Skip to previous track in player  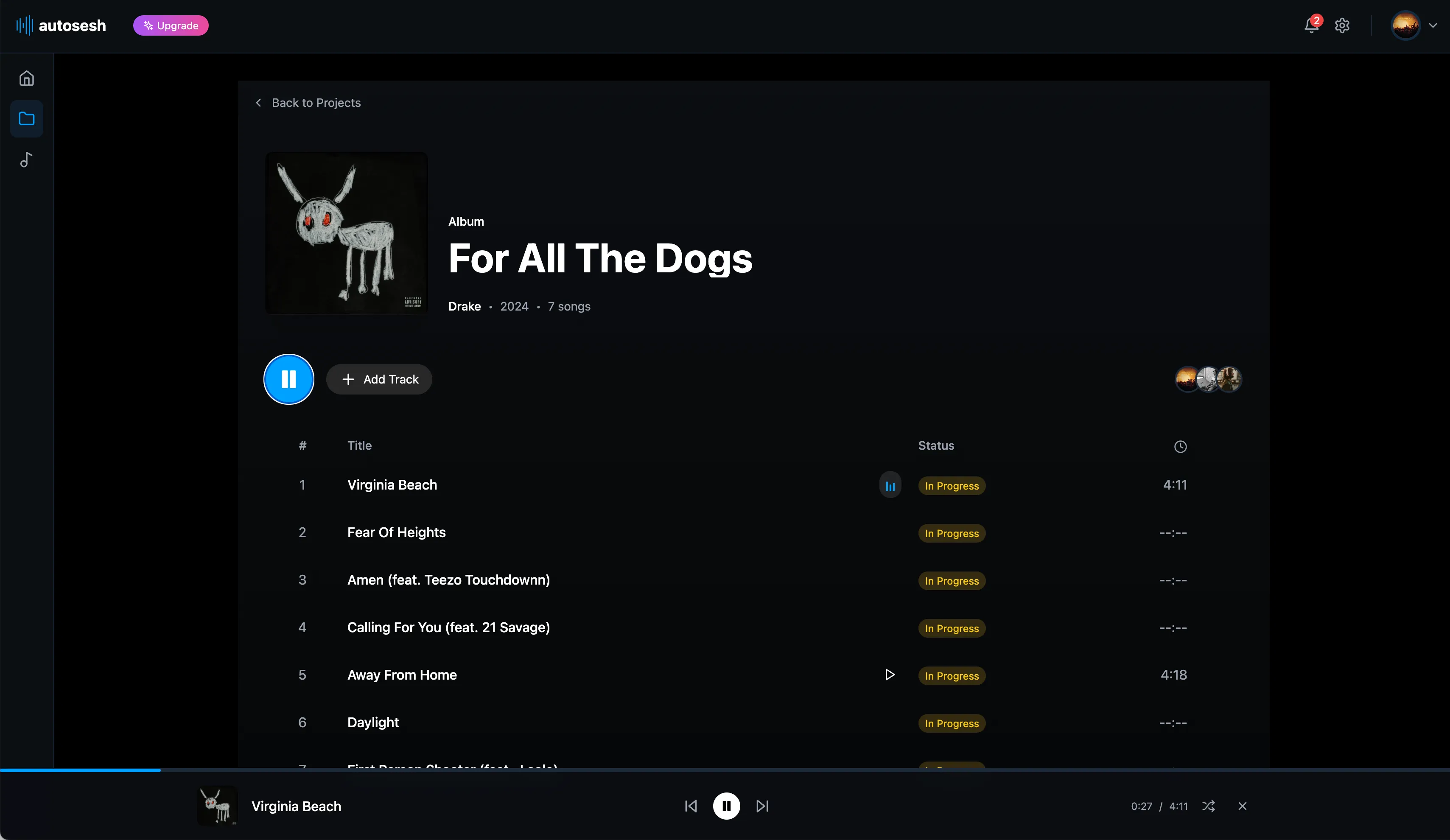point(691,806)
